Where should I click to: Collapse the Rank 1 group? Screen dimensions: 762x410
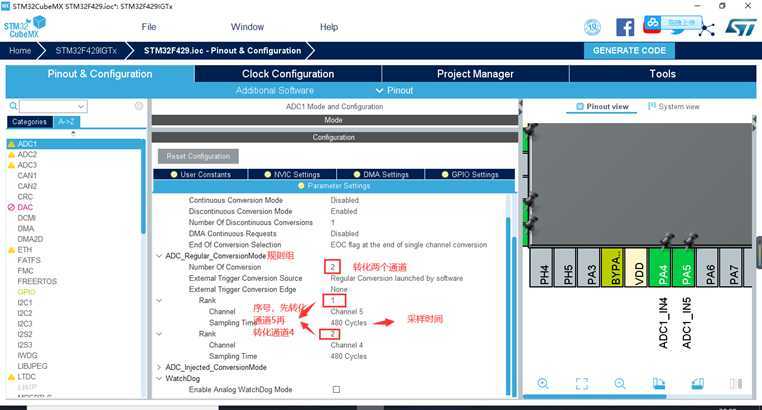coord(159,300)
